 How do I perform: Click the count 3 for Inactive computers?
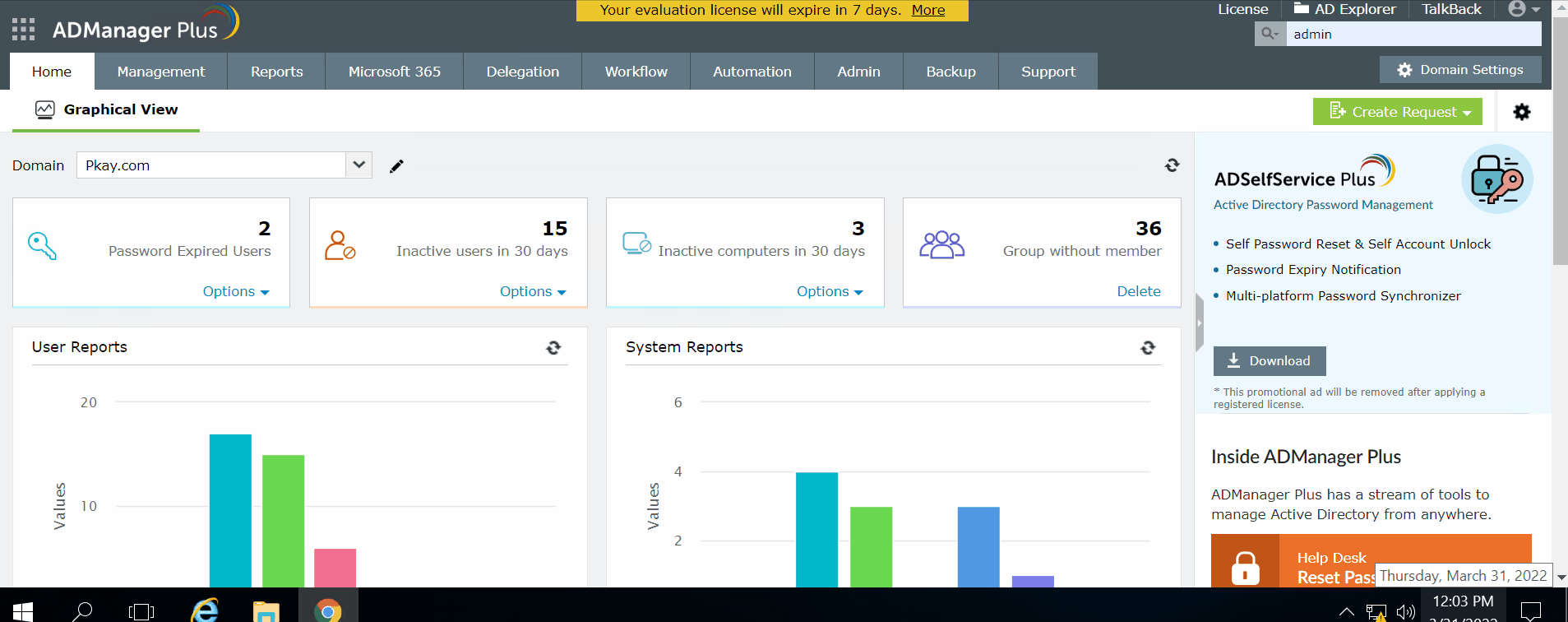[858, 229]
